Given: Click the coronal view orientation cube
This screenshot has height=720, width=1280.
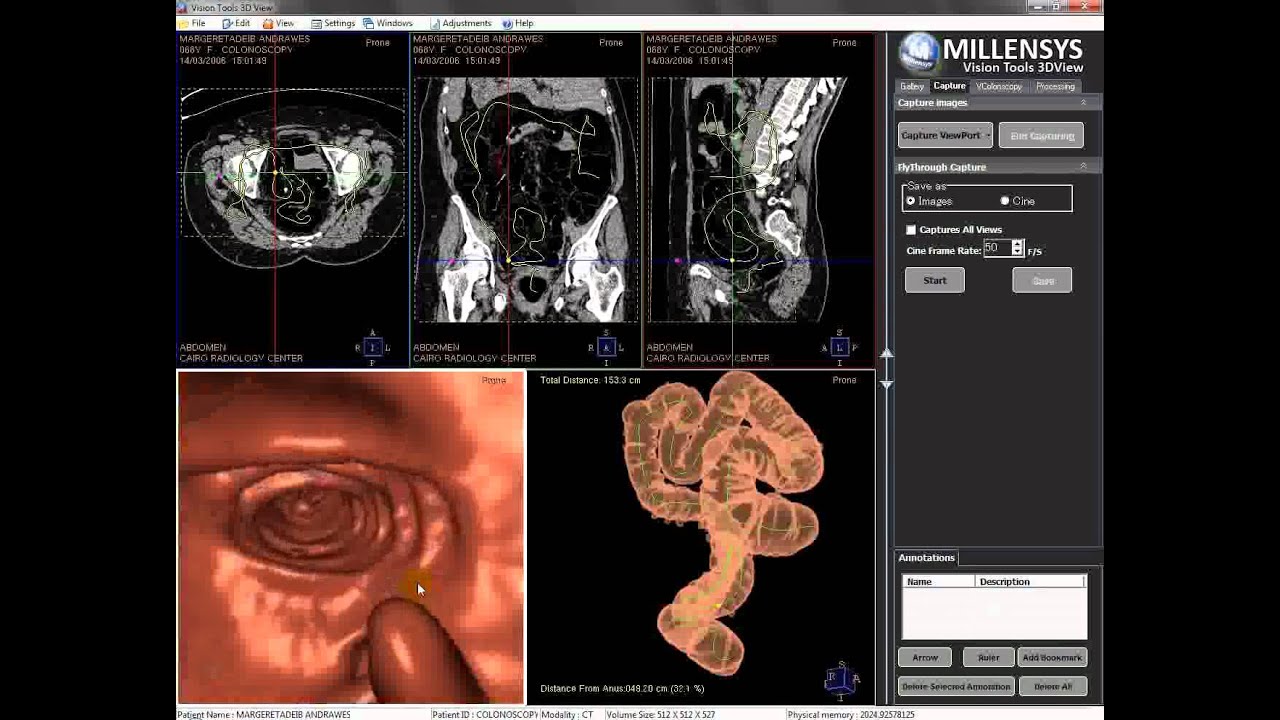Looking at the screenshot, I should click(x=605, y=348).
